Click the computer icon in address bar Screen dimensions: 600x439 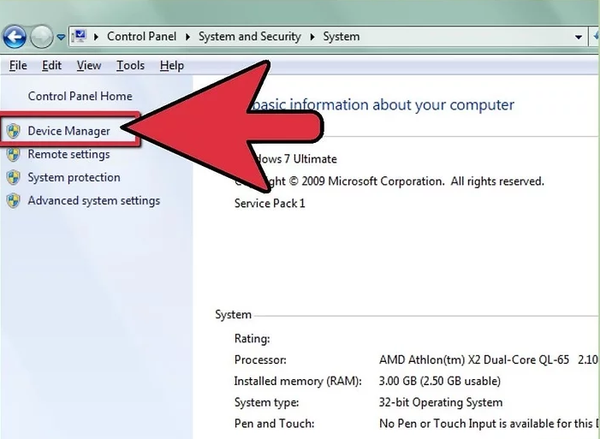click(78, 38)
